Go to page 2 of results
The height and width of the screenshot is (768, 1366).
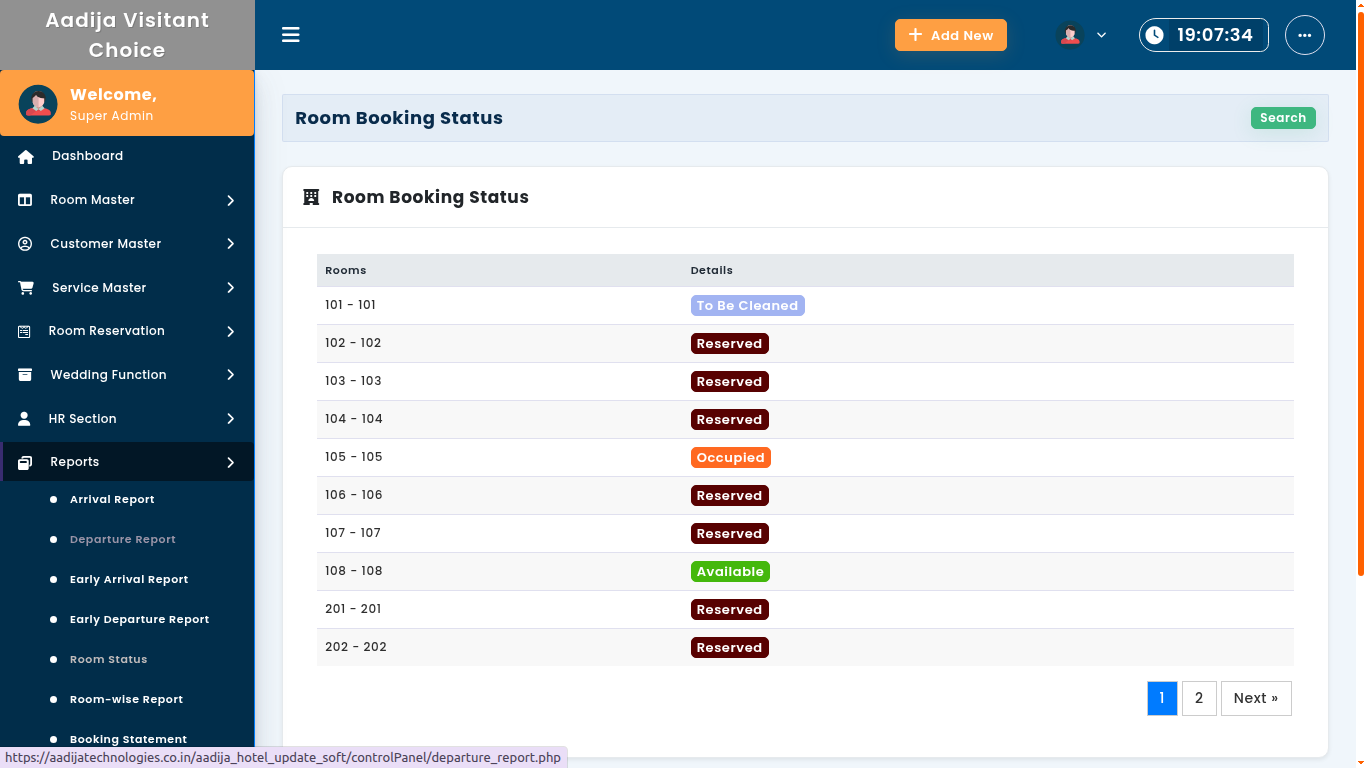point(1199,698)
